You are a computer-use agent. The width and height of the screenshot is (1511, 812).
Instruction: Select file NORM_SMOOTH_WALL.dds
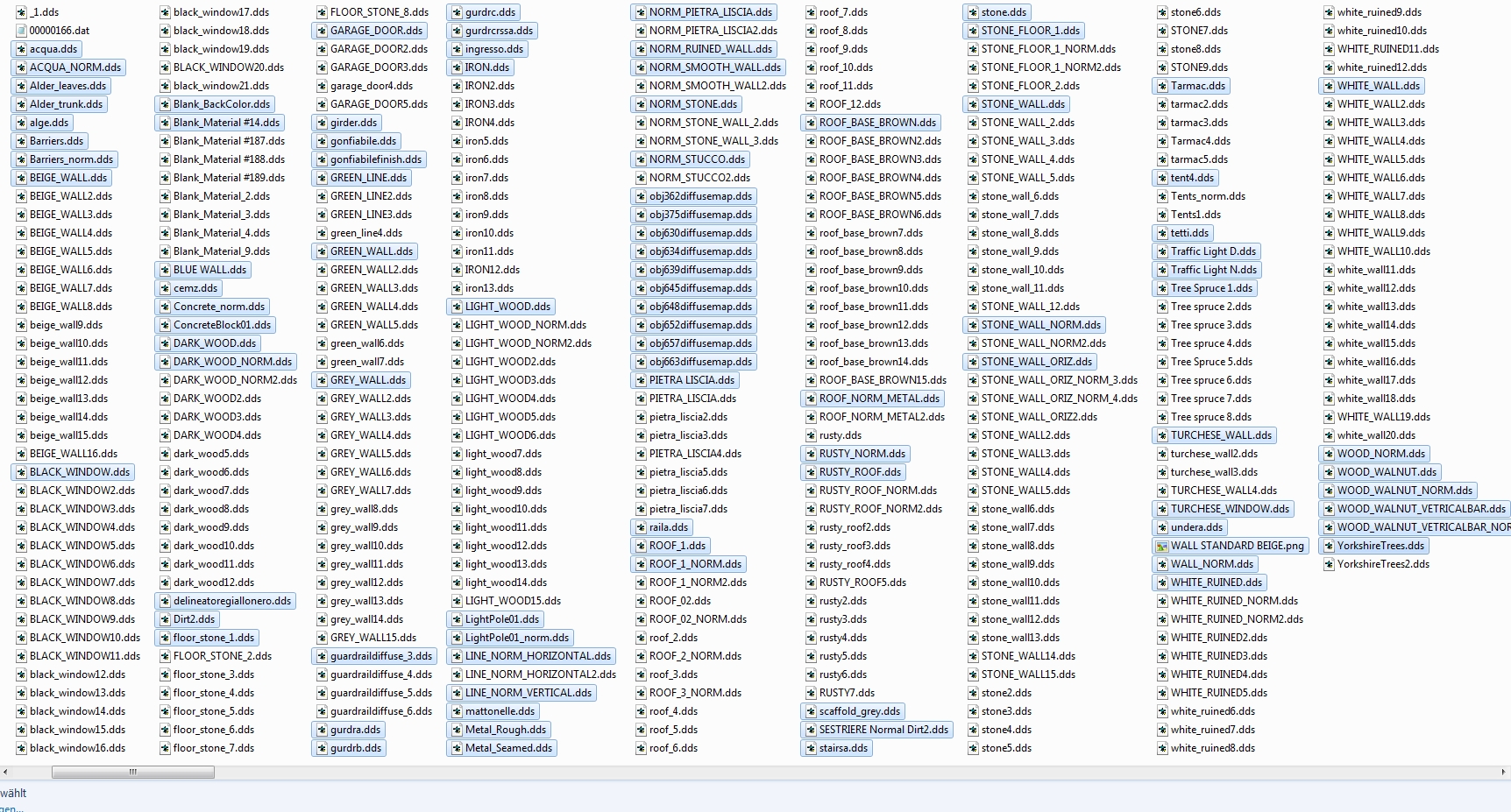point(707,67)
